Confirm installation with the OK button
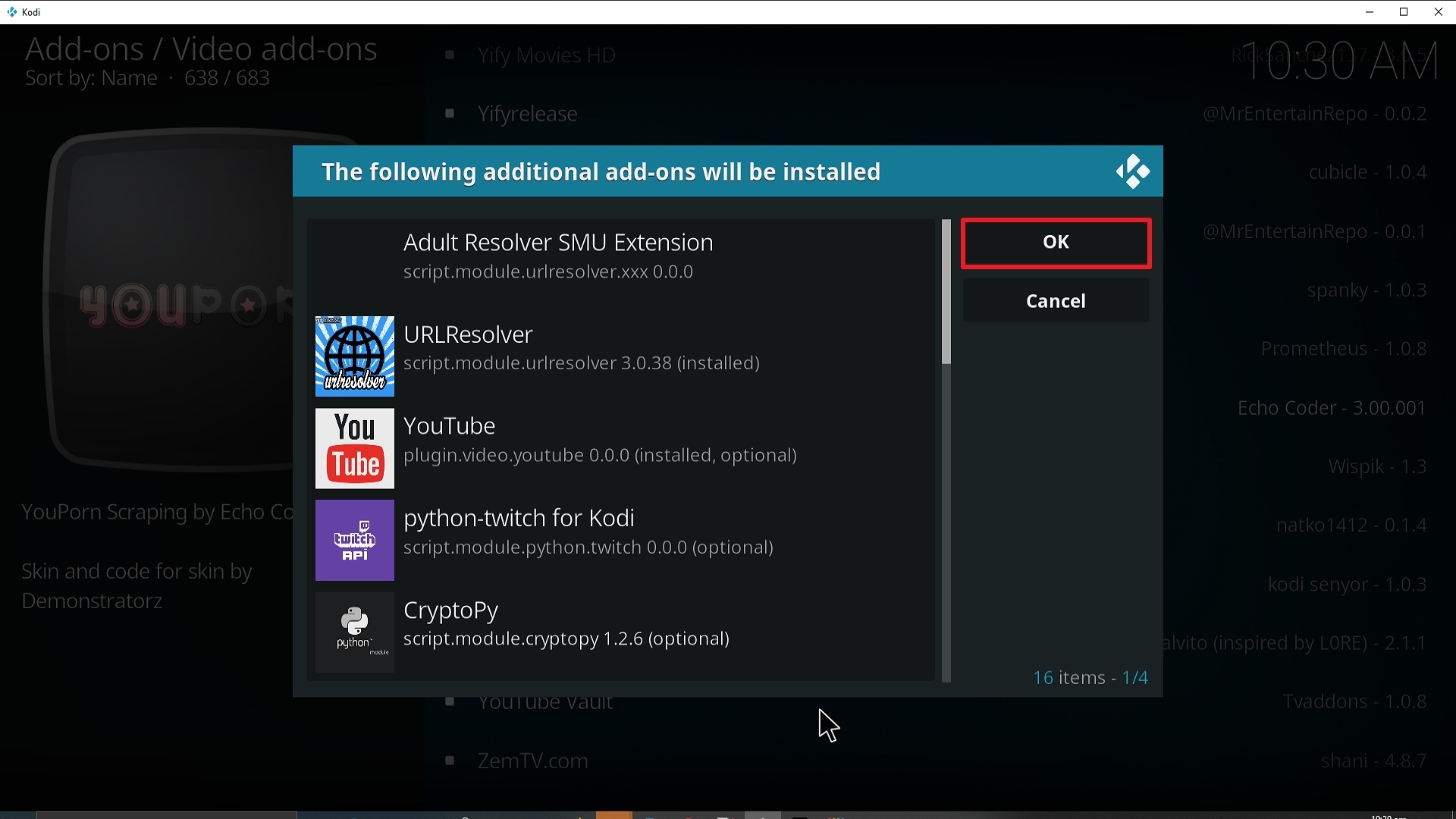1456x819 pixels. (1056, 243)
